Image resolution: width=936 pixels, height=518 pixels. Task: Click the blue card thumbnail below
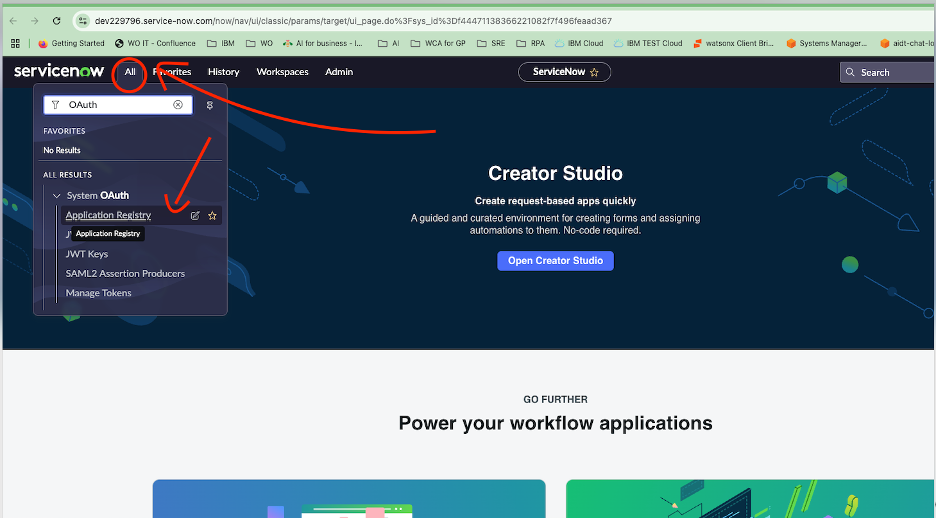tap(349, 498)
